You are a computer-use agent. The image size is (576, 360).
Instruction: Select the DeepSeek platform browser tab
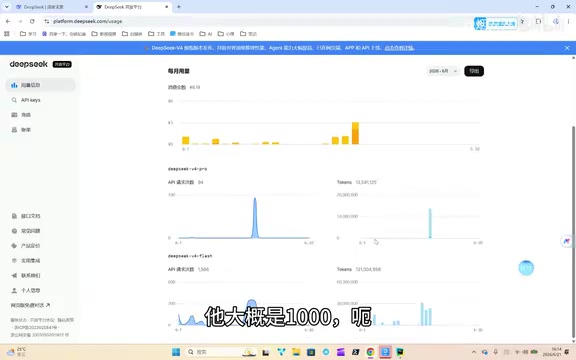[x=132, y=7]
